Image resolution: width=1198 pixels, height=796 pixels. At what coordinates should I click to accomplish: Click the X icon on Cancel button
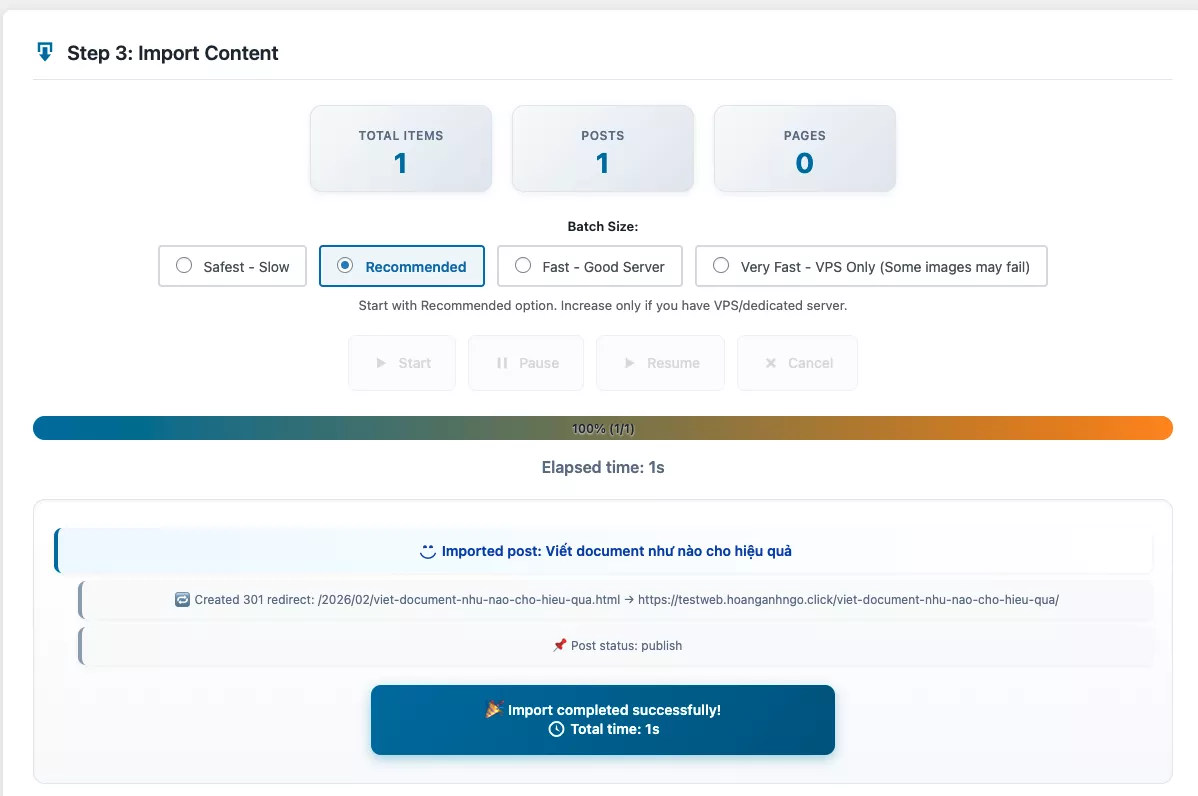(770, 363)
